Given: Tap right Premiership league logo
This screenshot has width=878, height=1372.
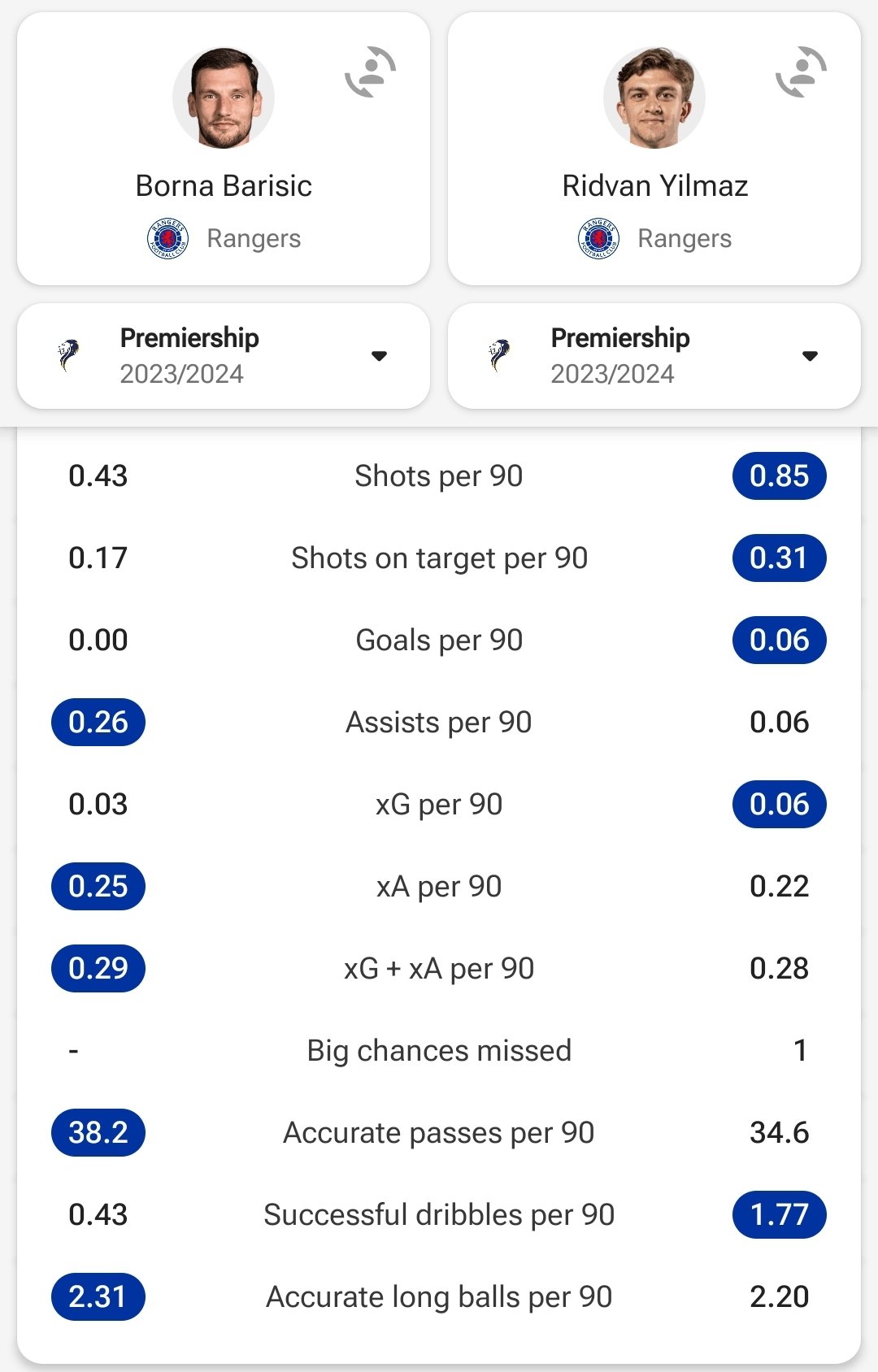Looking at the screenshot, I should 500,355.
